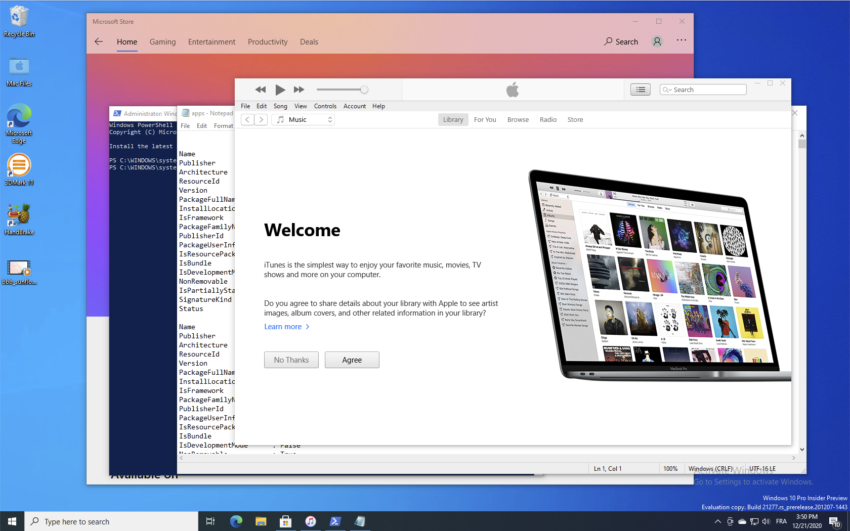850x531 pixels.
Task: Select Home tab in Microsoft Store
Action: click(x=127, y=42)
